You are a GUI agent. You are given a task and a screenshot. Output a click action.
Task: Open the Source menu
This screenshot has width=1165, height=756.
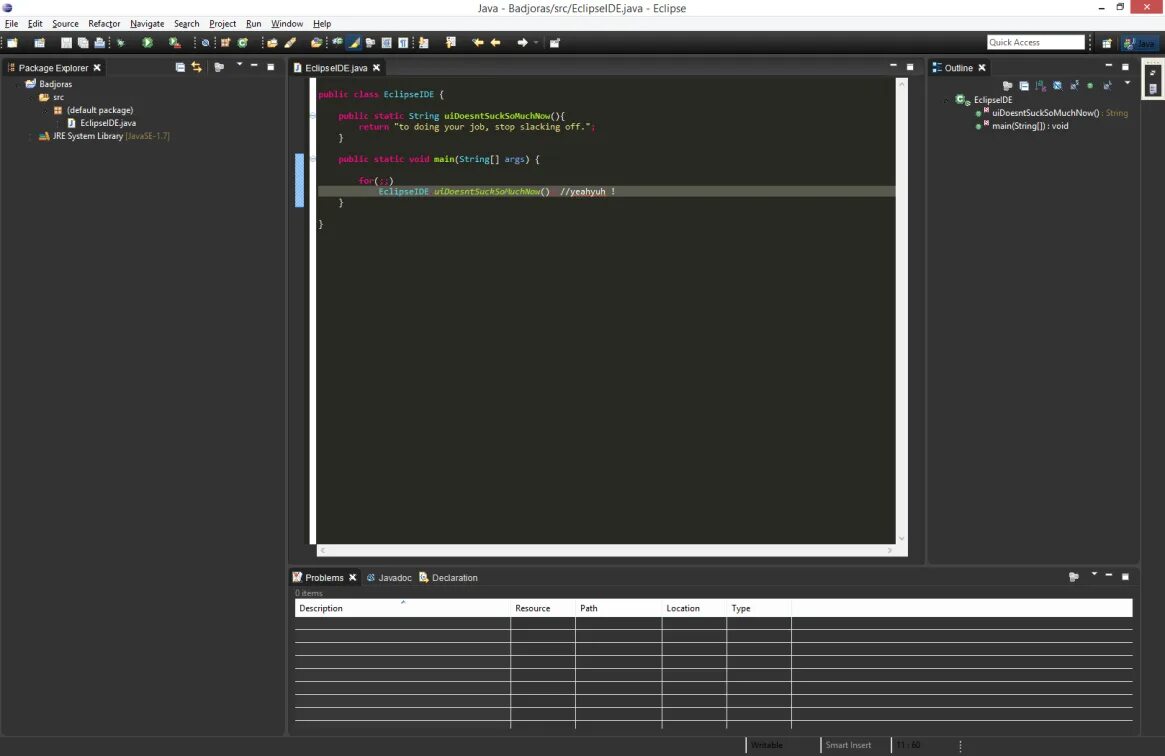pyautogui.click(x=65, y=24)
